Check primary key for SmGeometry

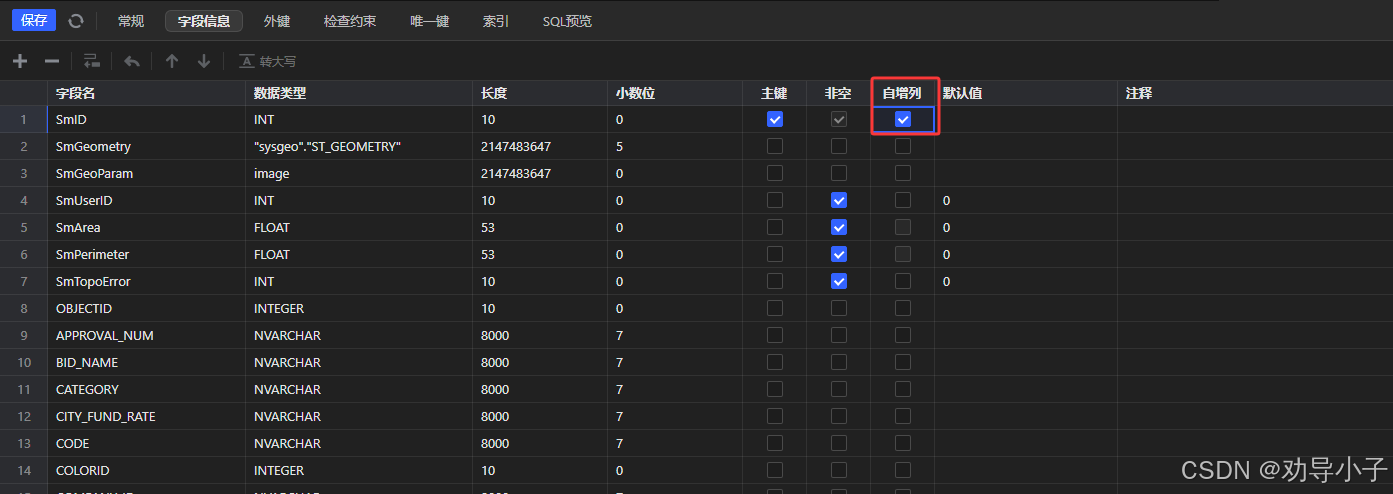(x=775, y=146)
